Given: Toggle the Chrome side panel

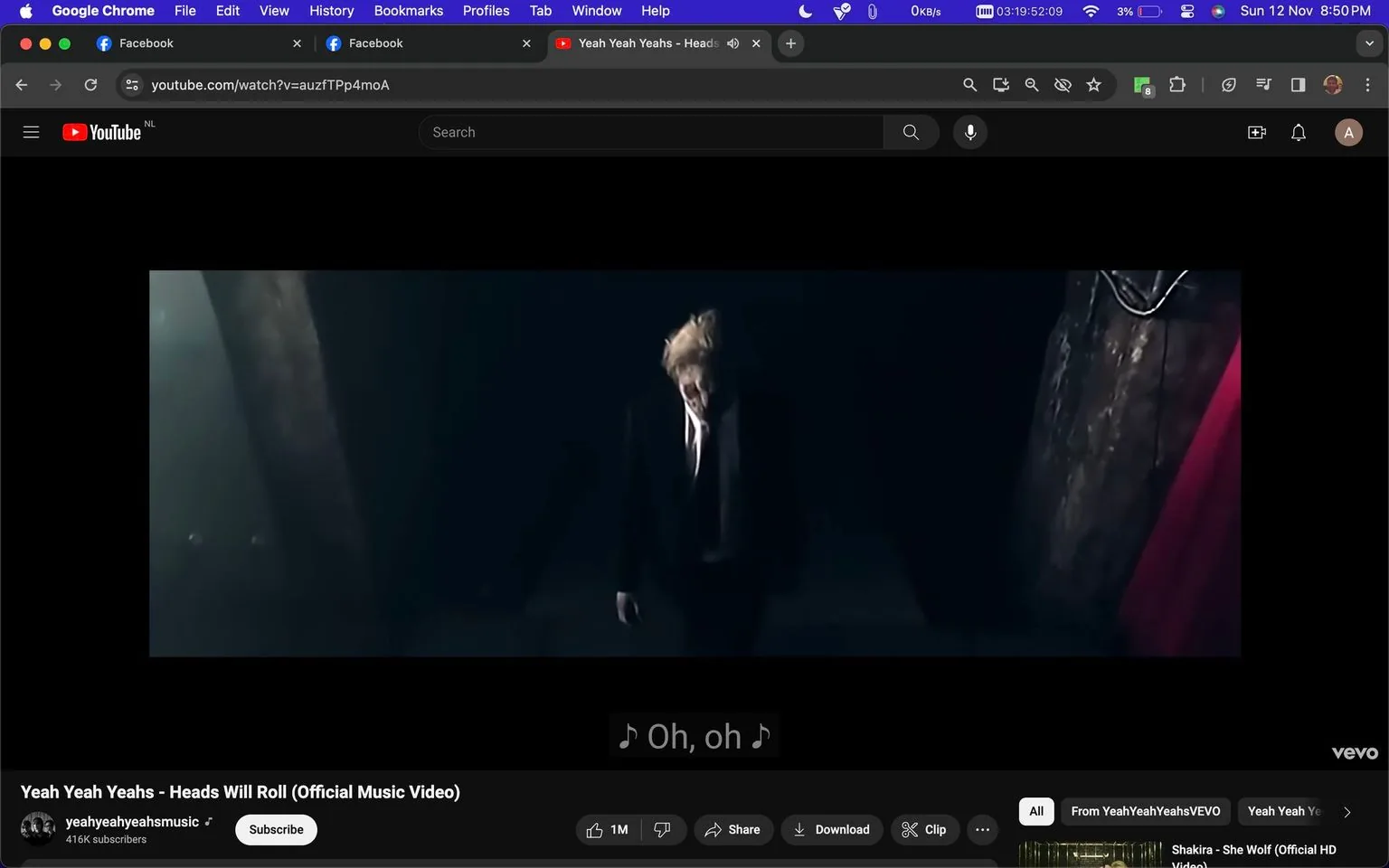Looking at the screenshot, I should [1297, 84].
